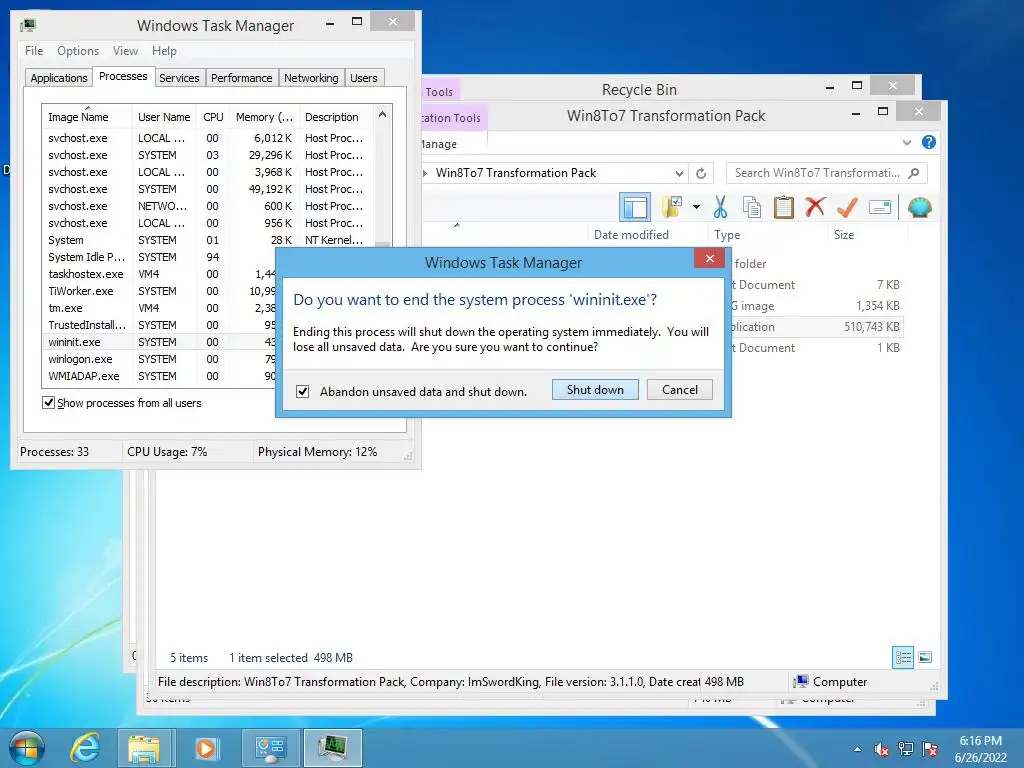
Task: Switch to the Users tab
Action: (364, 78)
